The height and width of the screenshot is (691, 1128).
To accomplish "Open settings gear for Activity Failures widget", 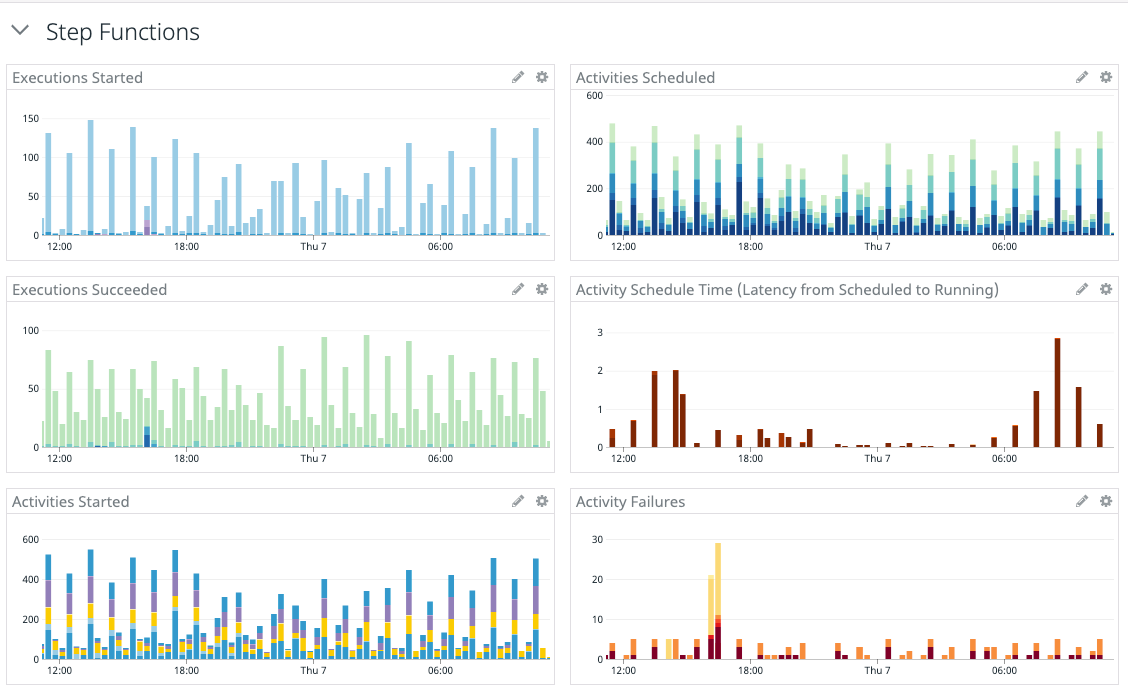I will point(1106,501).
